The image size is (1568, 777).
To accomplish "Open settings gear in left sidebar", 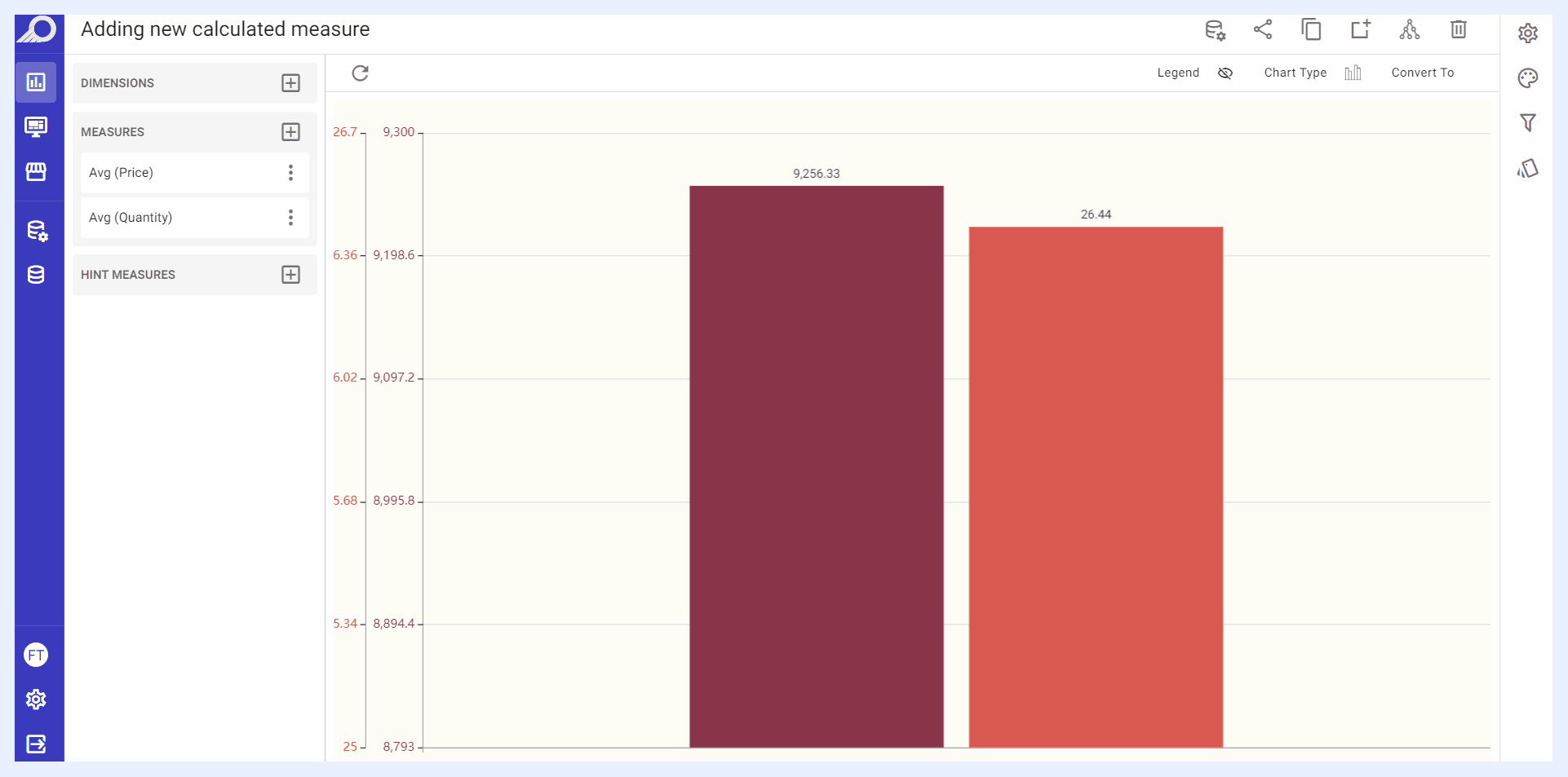I will tap(36, 700).
